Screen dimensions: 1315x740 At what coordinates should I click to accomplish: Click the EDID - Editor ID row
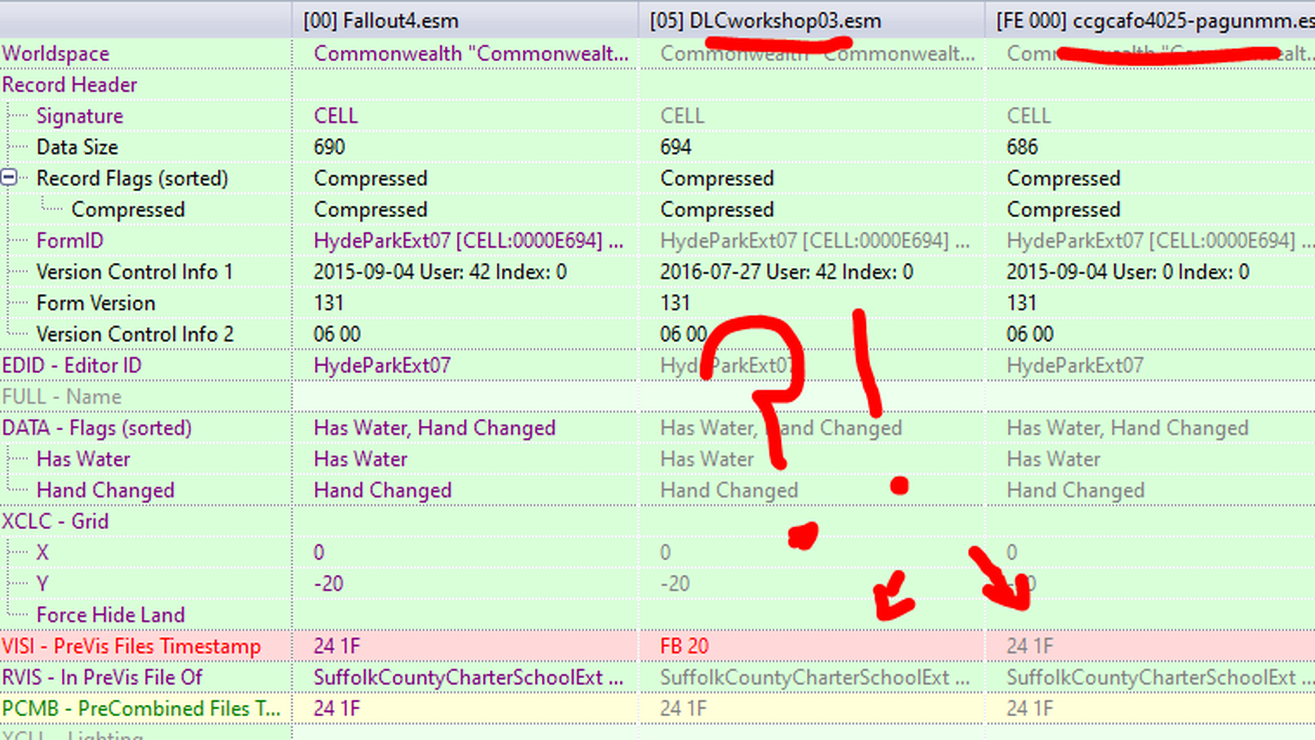[x=72, y=366]
